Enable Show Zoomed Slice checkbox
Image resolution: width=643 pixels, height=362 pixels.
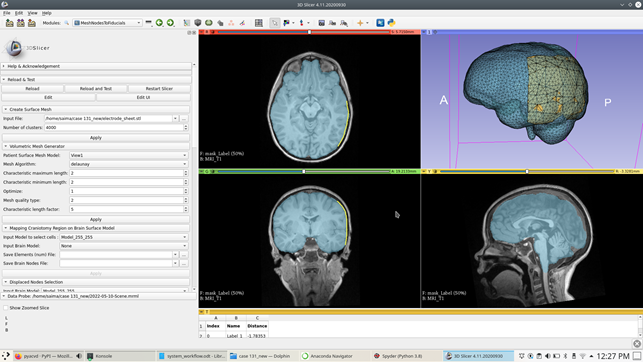pyautogui.click(x=6, y=308)
